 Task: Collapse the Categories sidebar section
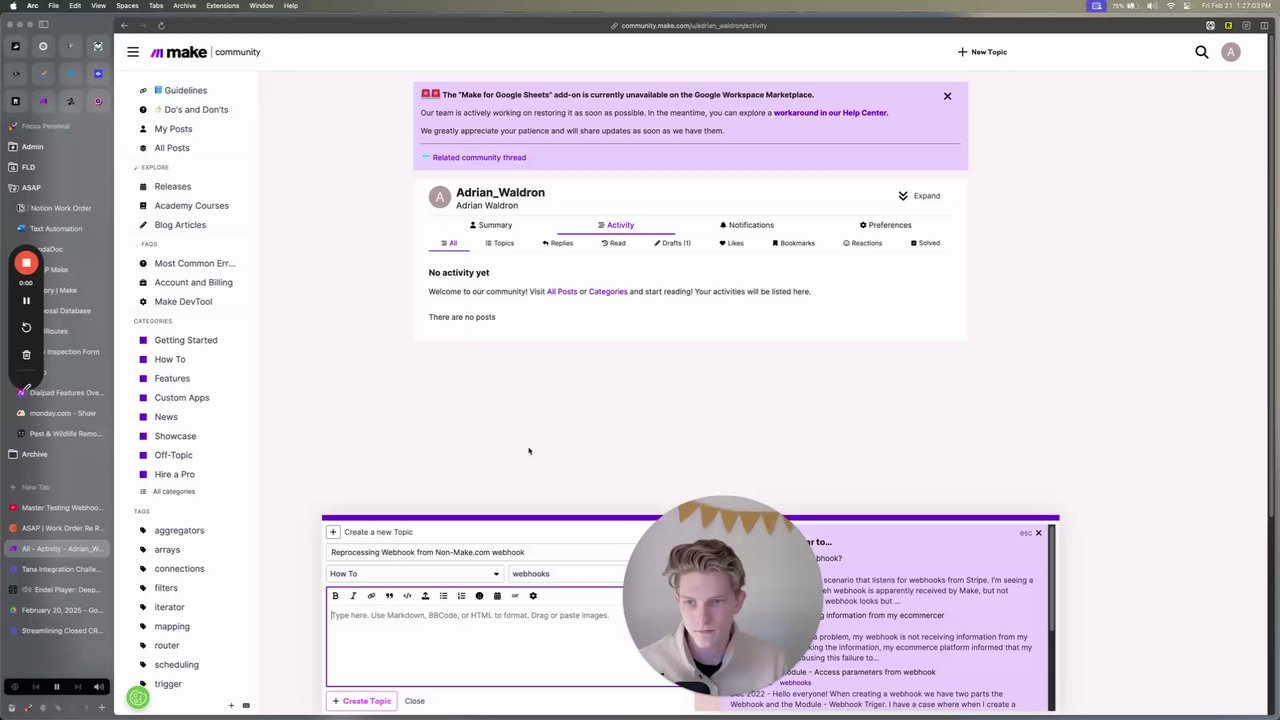pyautogui.click(x=153, y=321)
